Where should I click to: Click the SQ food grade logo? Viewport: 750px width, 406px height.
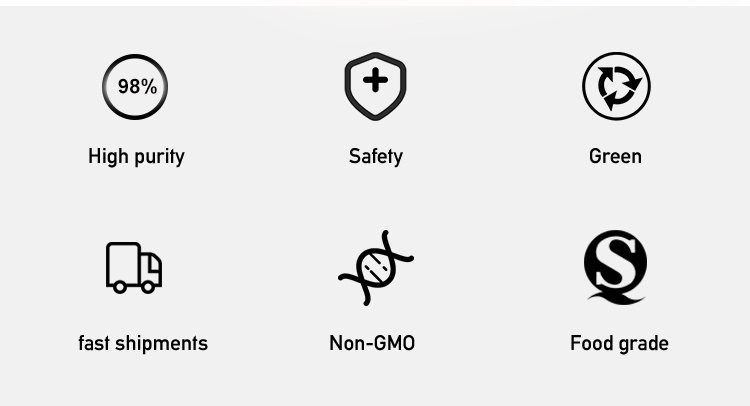[x=615, y=266]
